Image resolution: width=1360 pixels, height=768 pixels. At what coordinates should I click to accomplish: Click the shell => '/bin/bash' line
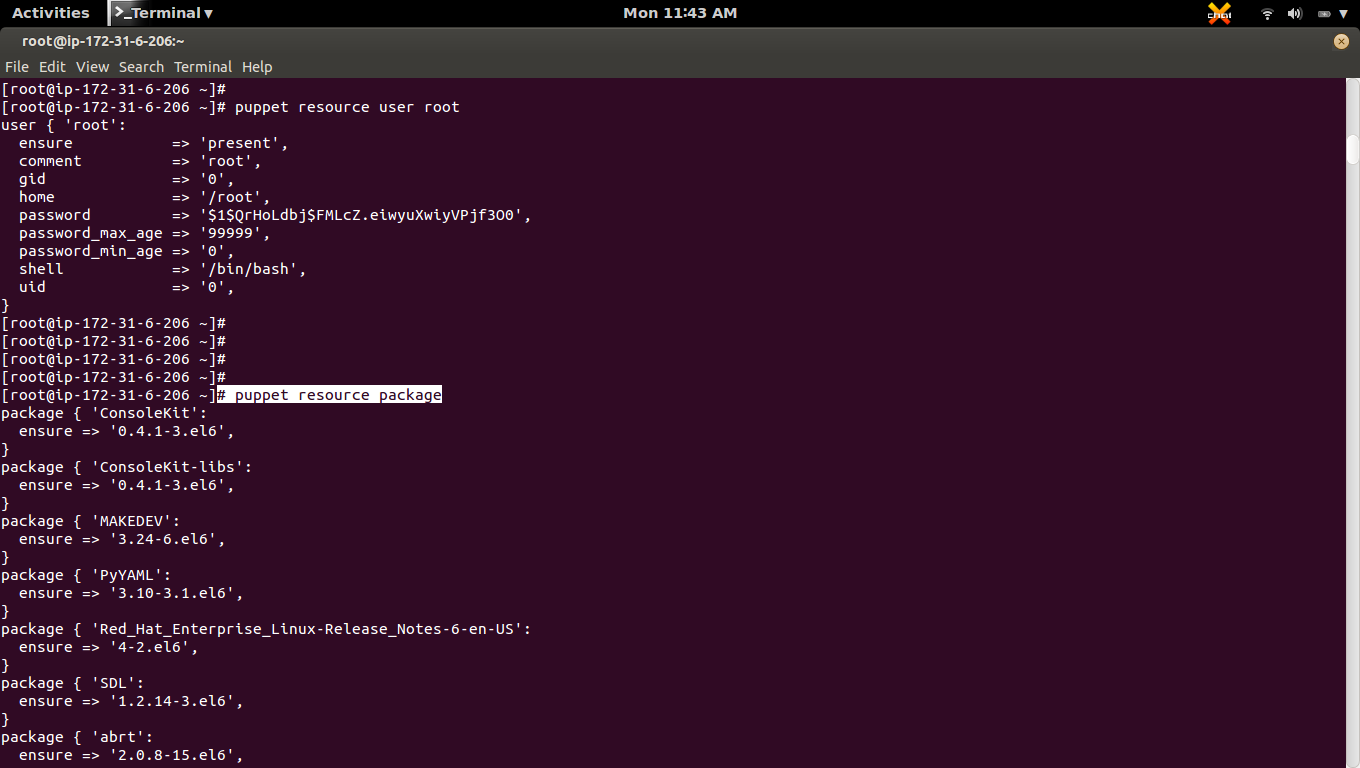[x=163, y=269]
